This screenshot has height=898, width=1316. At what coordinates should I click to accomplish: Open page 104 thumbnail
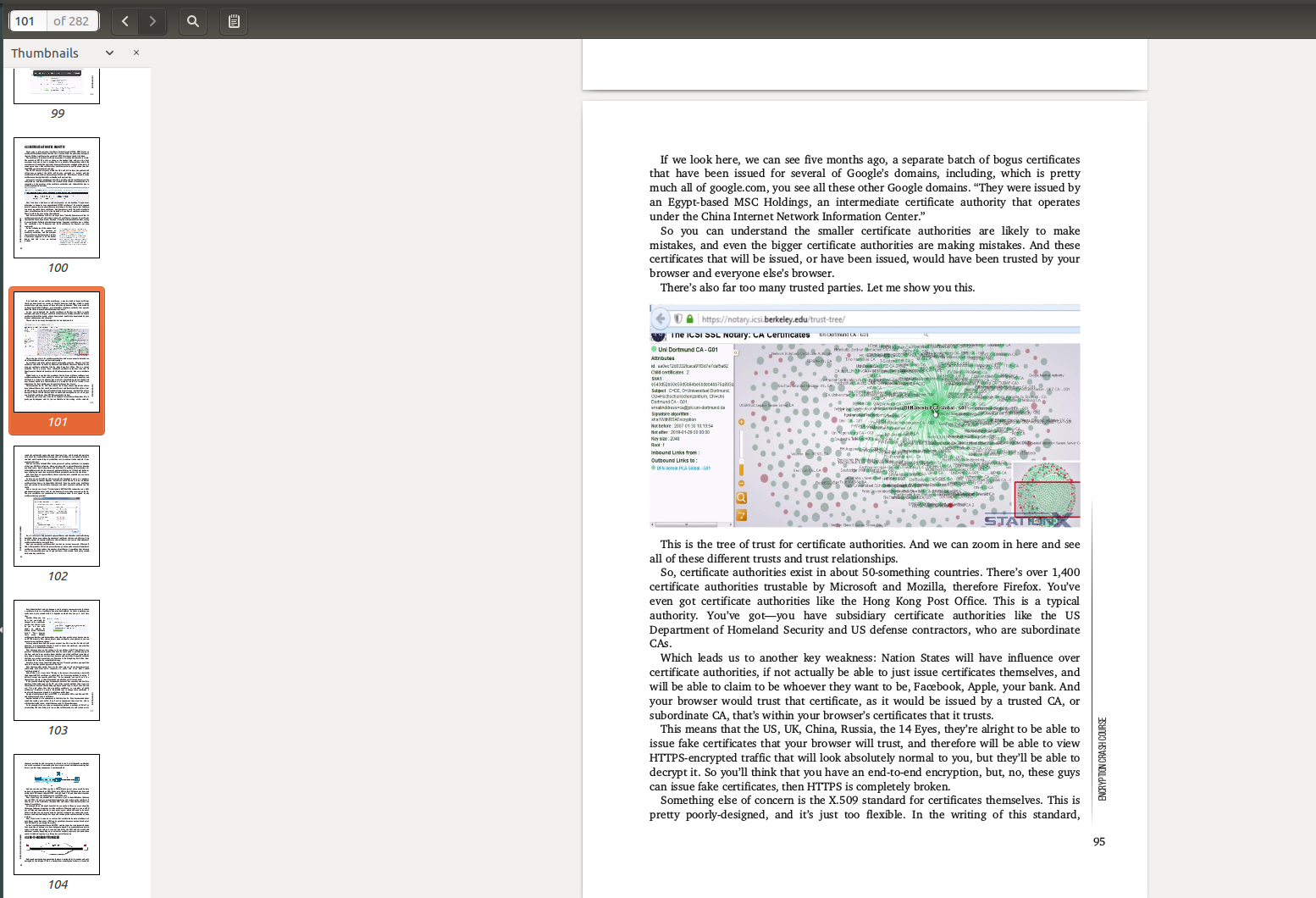[57, 814]
